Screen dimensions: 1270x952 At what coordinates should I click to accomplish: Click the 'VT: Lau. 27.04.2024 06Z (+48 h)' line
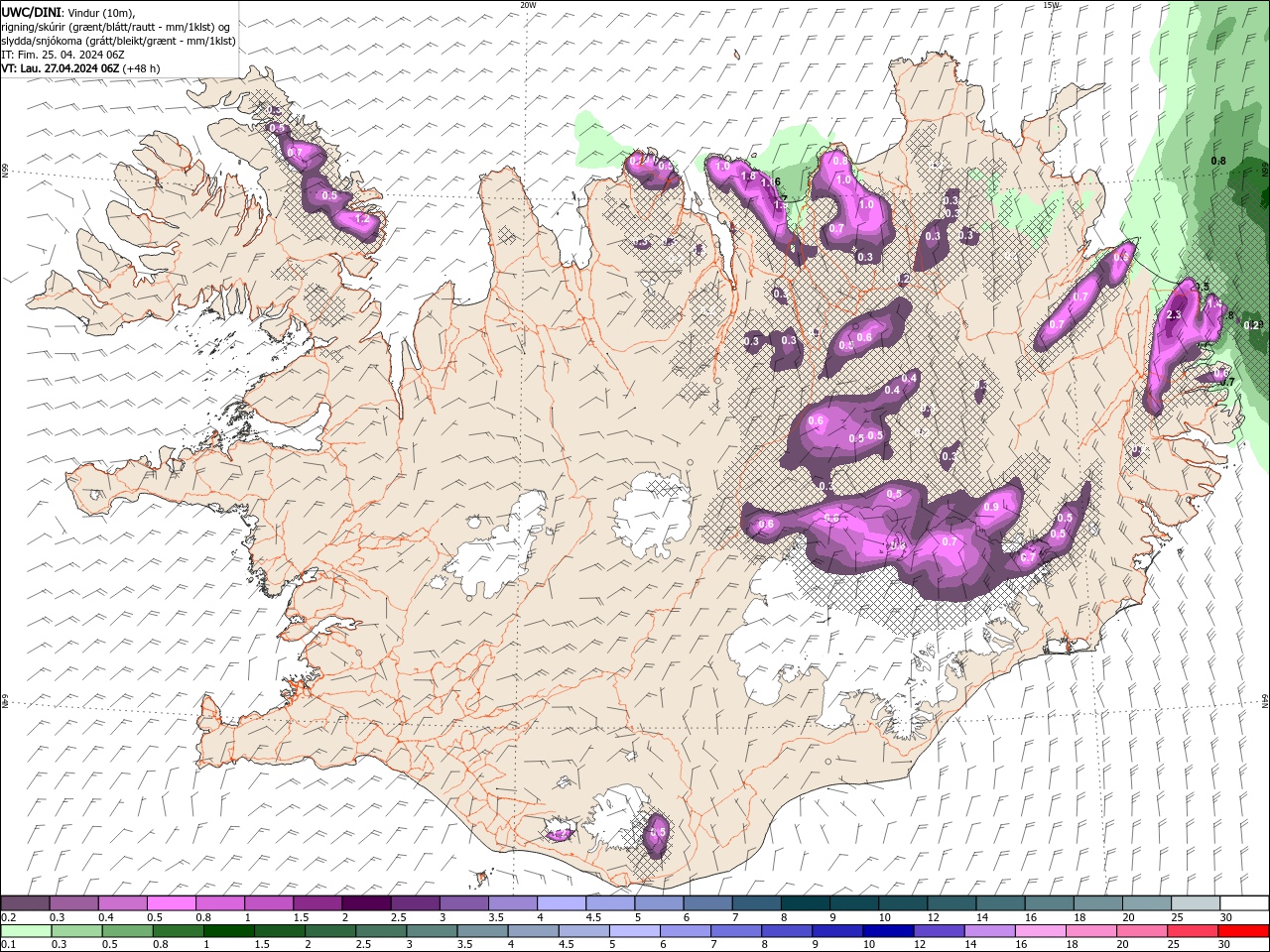click(81, 68)
